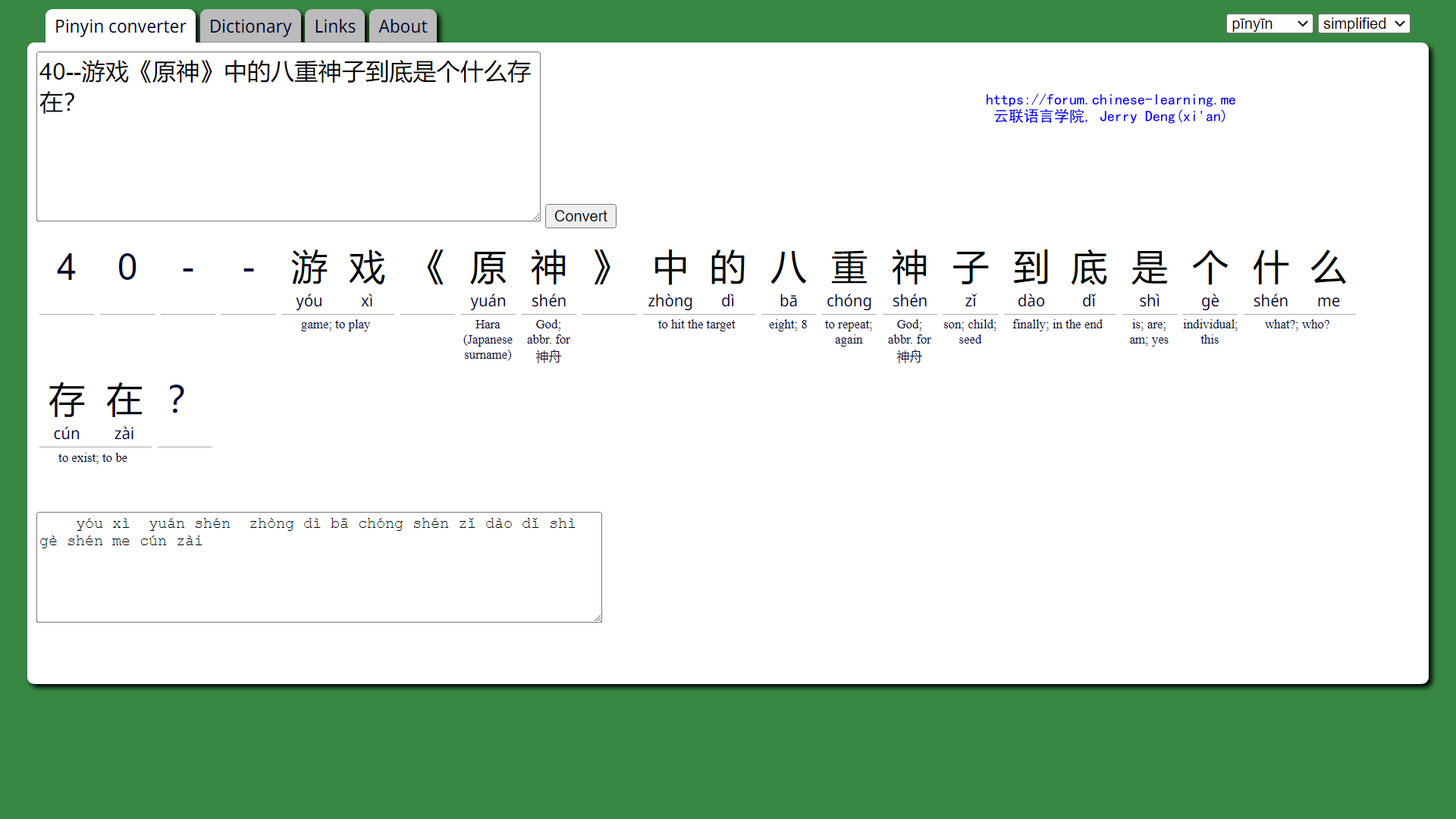Screen dimensions: 1456x819
Task: Click the pinyin 'zhòng' under 中
Action: pyautogui.click(x=670, y=301)
